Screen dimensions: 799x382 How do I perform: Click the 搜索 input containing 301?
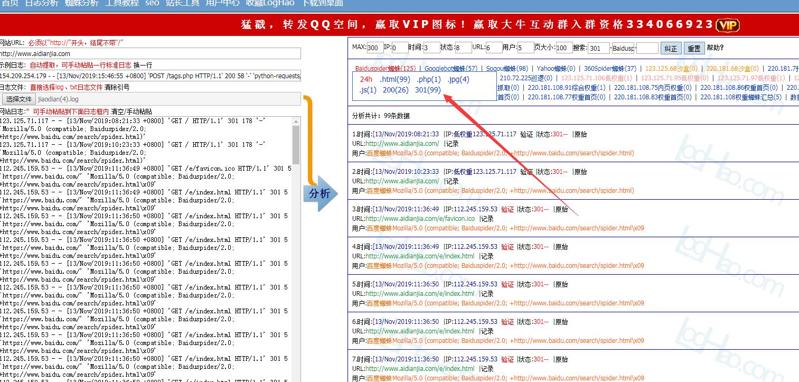click(x=598, y=48)
